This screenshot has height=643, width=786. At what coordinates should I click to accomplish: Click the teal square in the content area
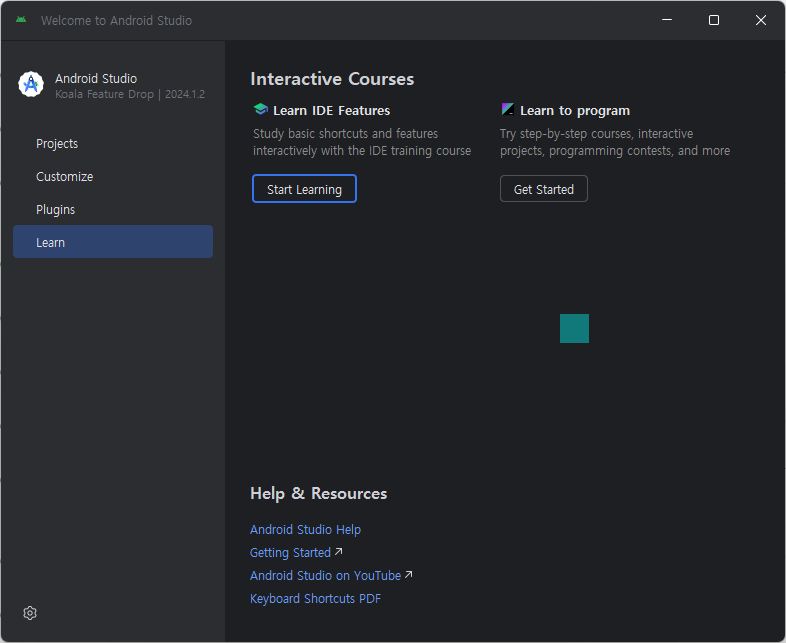[574, 328]
